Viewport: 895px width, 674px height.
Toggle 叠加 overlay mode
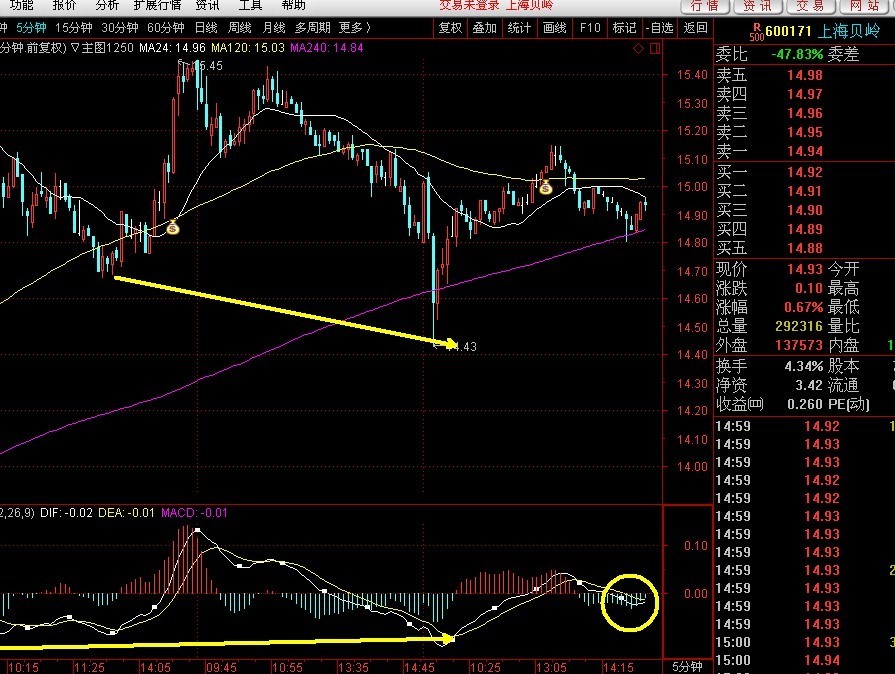(x=485, y=28)
